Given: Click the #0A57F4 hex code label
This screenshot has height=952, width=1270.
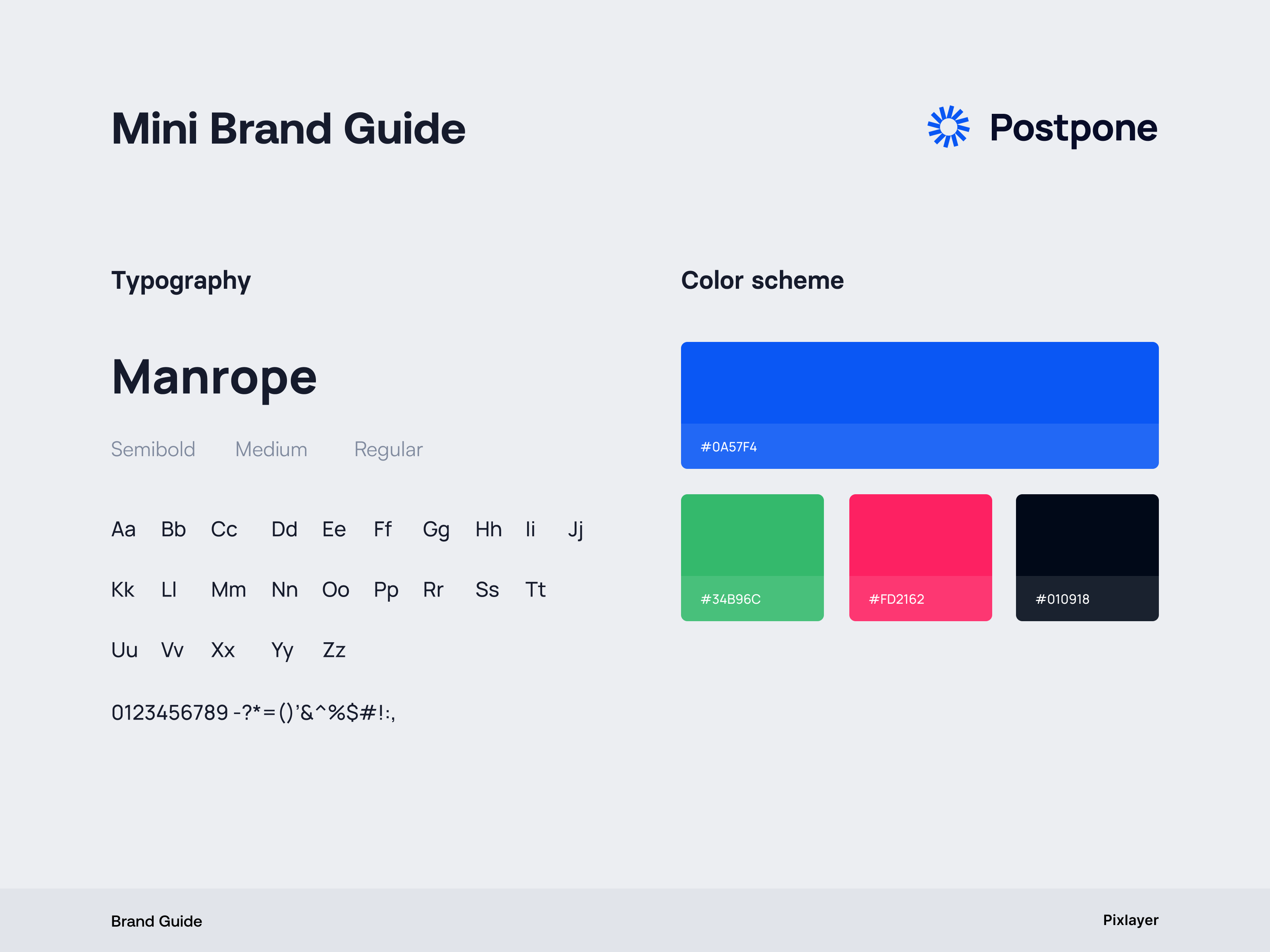Looking at the screenshot, I should 729,446.
